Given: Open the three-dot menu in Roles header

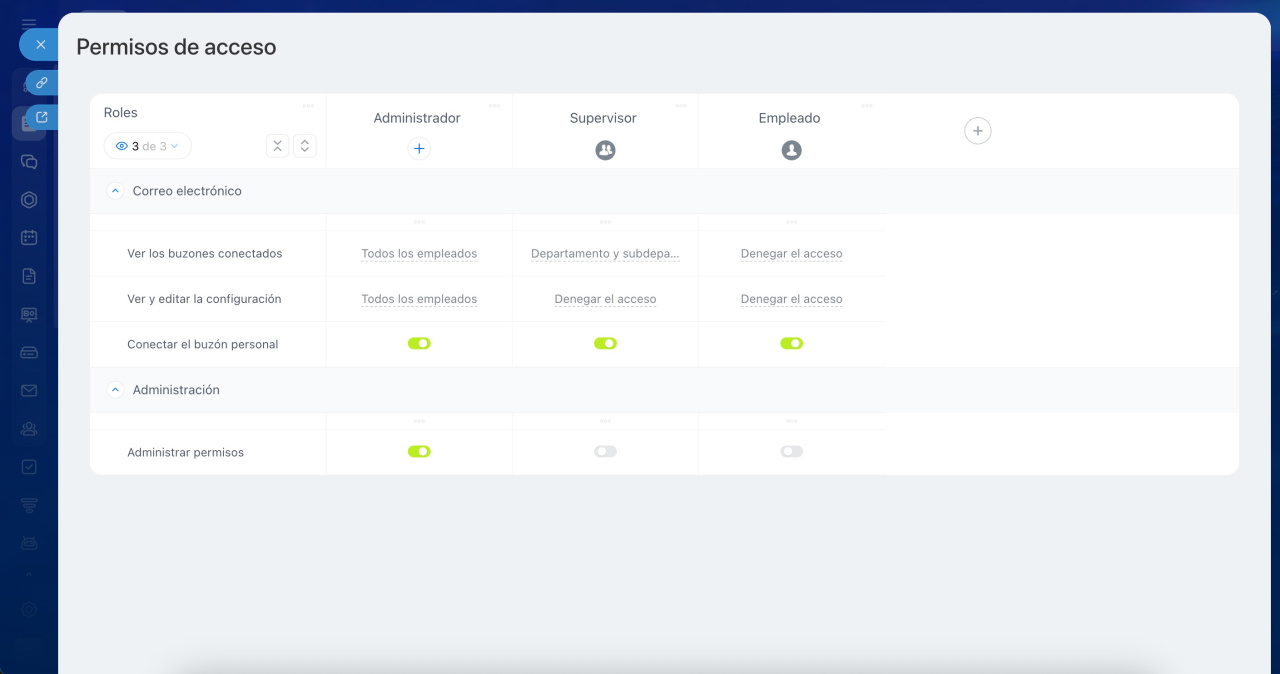Looking at the screenshot, I should coord(308,106).
